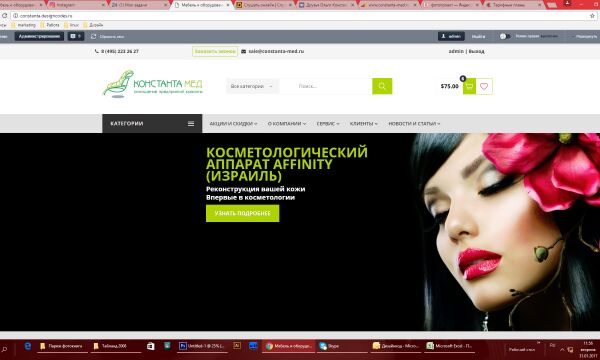Expand the КАТЕГОРИИ catalog menu
Viewport: 600px width, 360px height.
tap(152, 124)
